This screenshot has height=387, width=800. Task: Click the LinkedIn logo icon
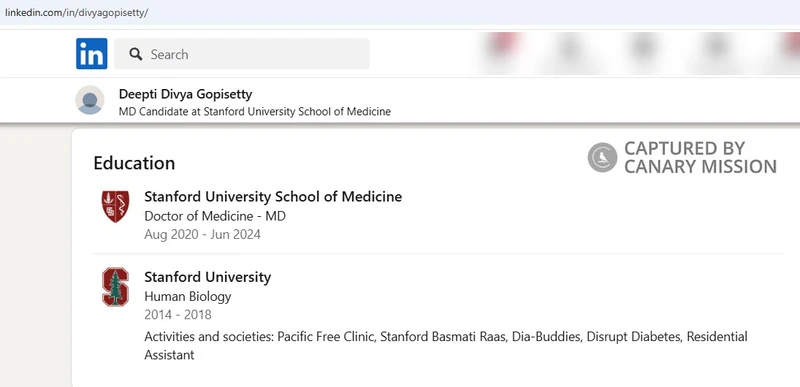click(92, 54)
